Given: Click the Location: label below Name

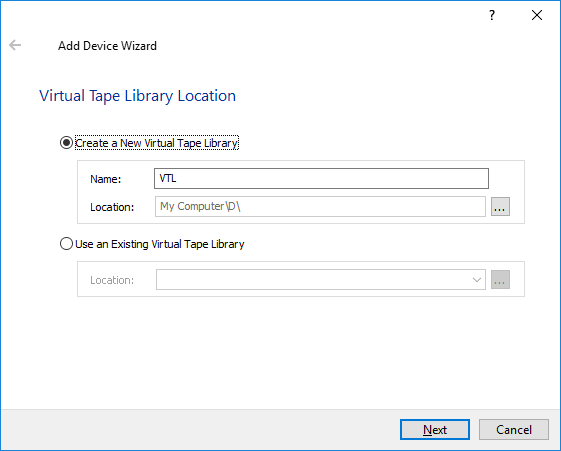Looking at the screenshot, I should point(112,207).
